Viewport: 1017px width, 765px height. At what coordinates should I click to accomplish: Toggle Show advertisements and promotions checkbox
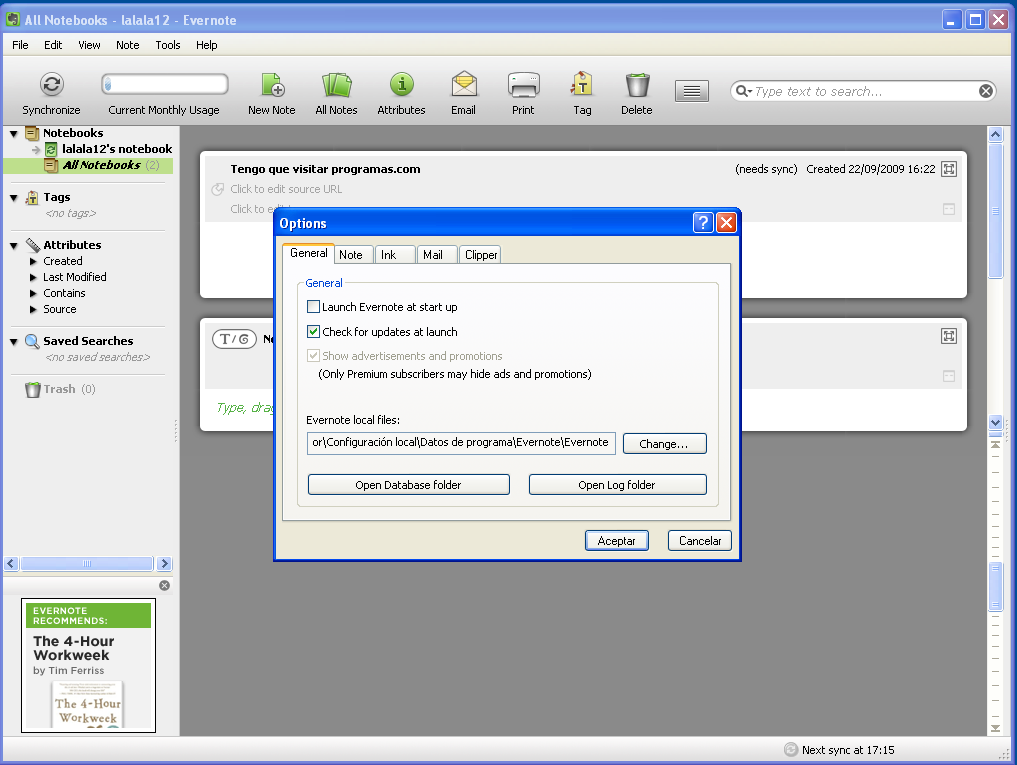(x=313, y=356)
